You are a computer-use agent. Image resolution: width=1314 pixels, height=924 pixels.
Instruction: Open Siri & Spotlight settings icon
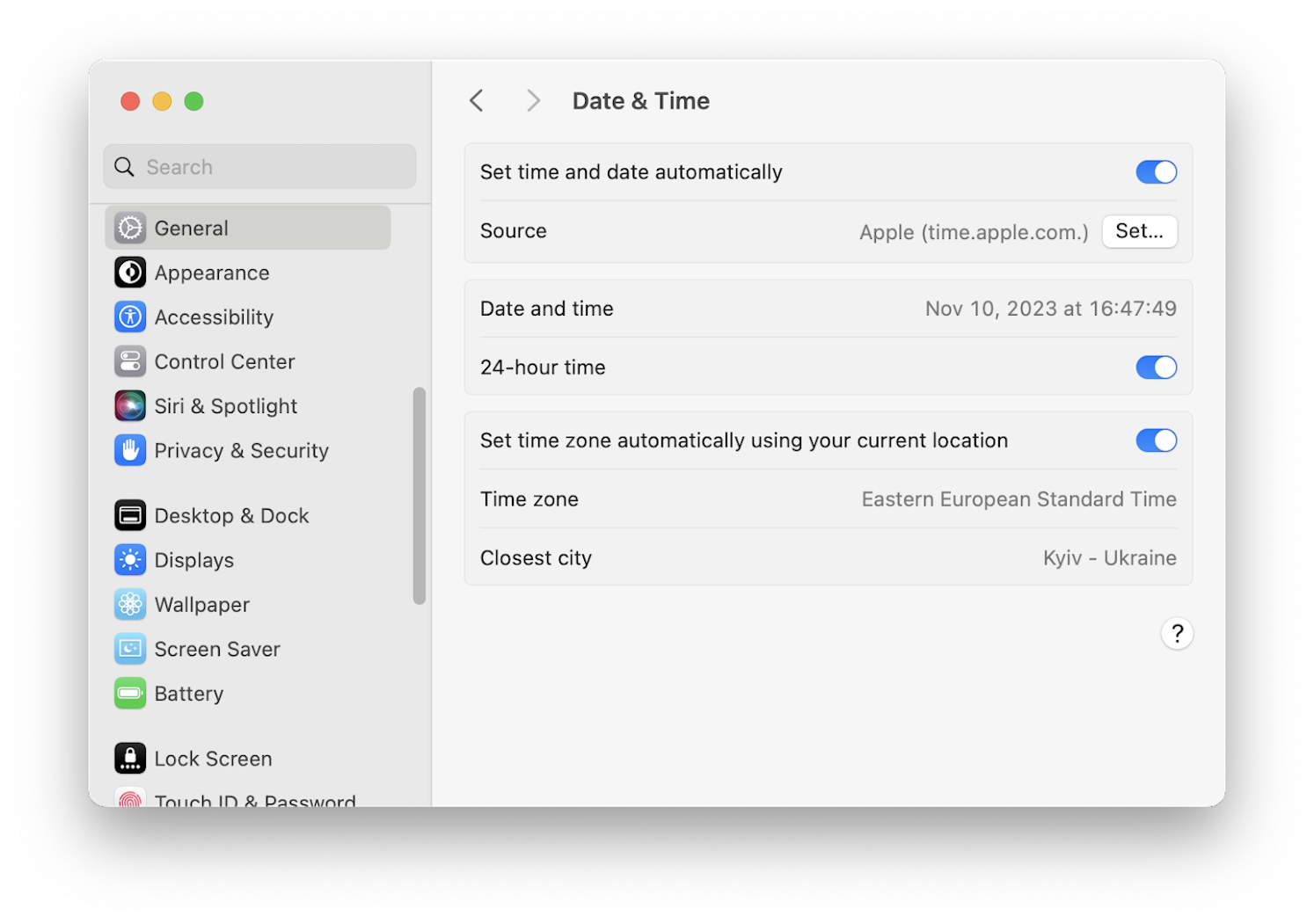click(129, 405)
